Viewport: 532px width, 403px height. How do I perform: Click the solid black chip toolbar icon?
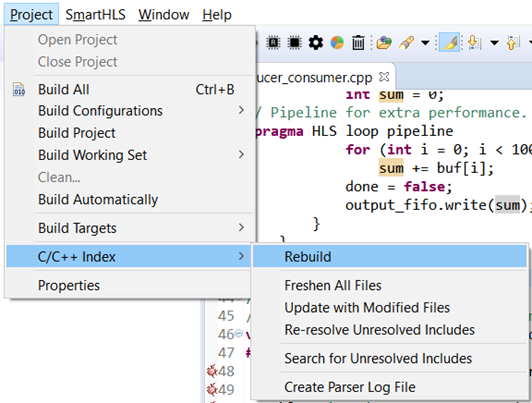coord(294,43)
